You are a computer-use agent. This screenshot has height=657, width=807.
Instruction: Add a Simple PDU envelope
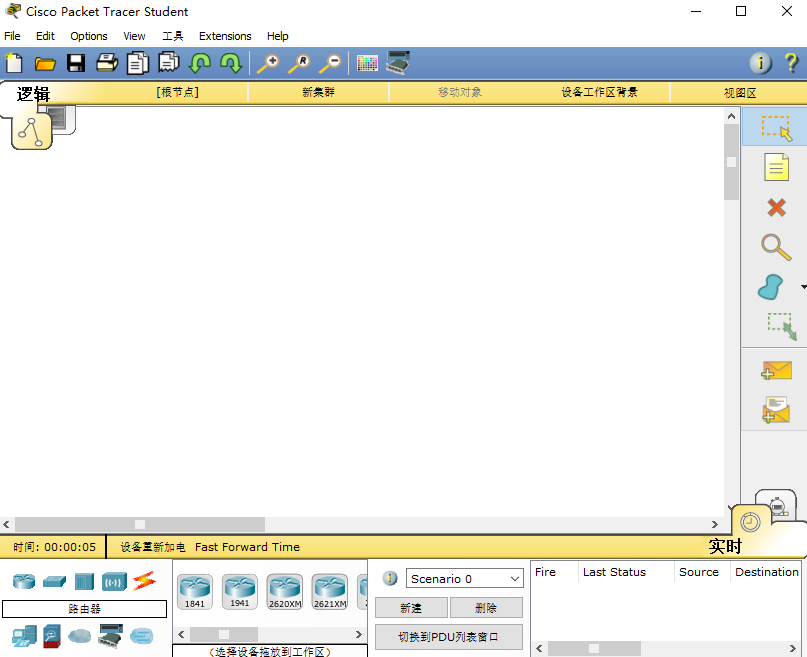click(777, 370)
